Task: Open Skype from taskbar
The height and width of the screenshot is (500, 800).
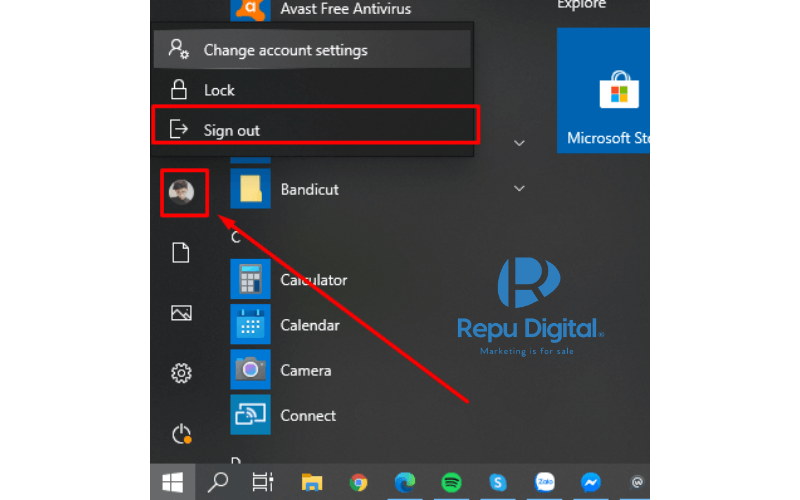Action: [x=497, y=482]
